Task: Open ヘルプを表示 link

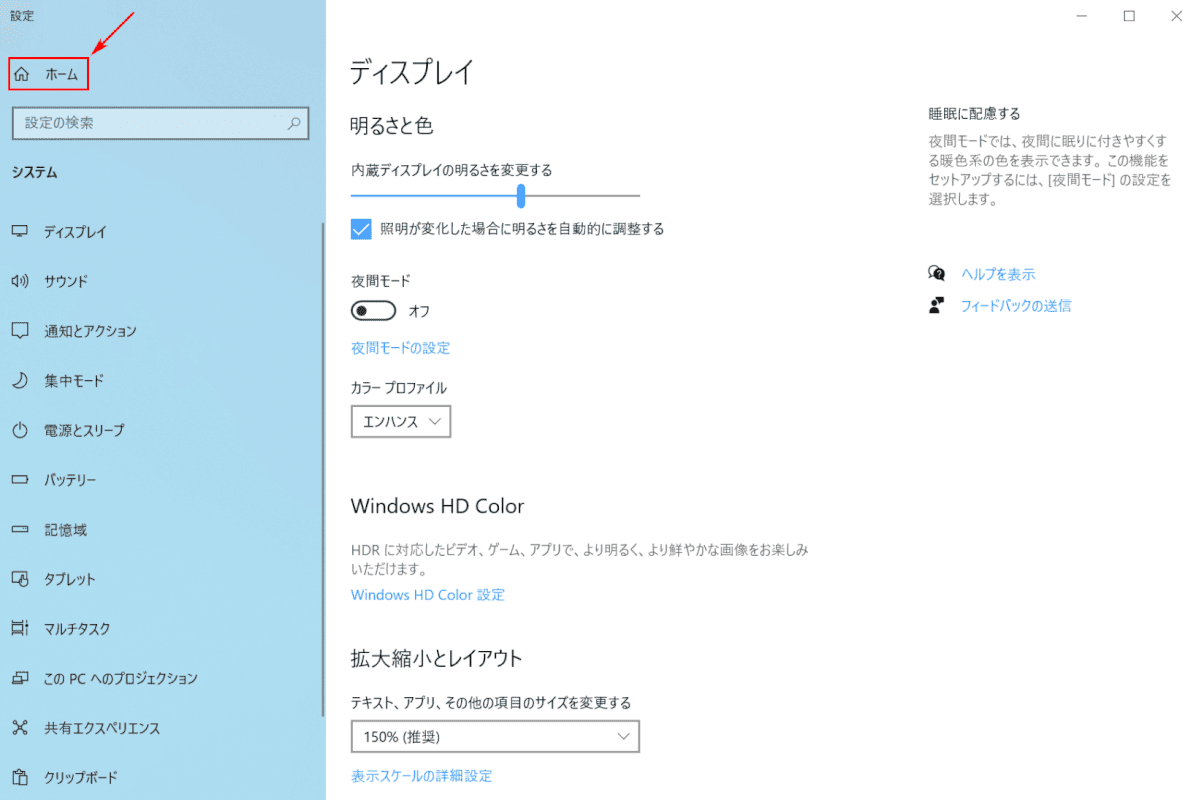Action: point(998,274)
